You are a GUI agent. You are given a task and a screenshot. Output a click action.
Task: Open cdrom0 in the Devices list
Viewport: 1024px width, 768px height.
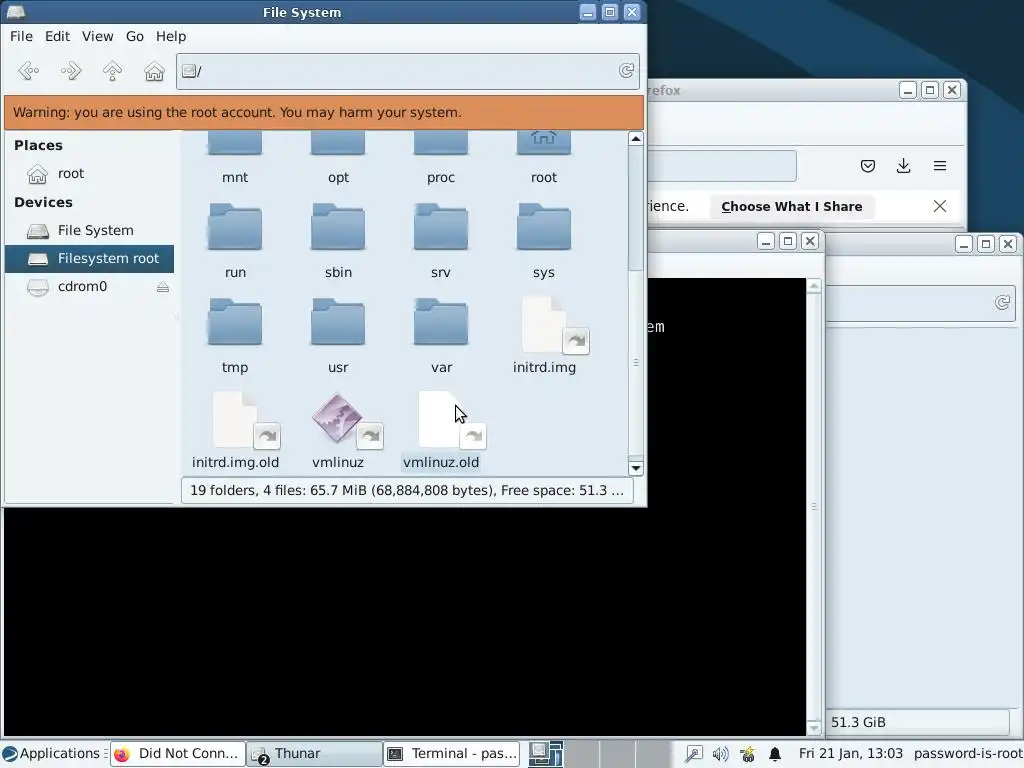pyautogui.click(x=82, y=287)
